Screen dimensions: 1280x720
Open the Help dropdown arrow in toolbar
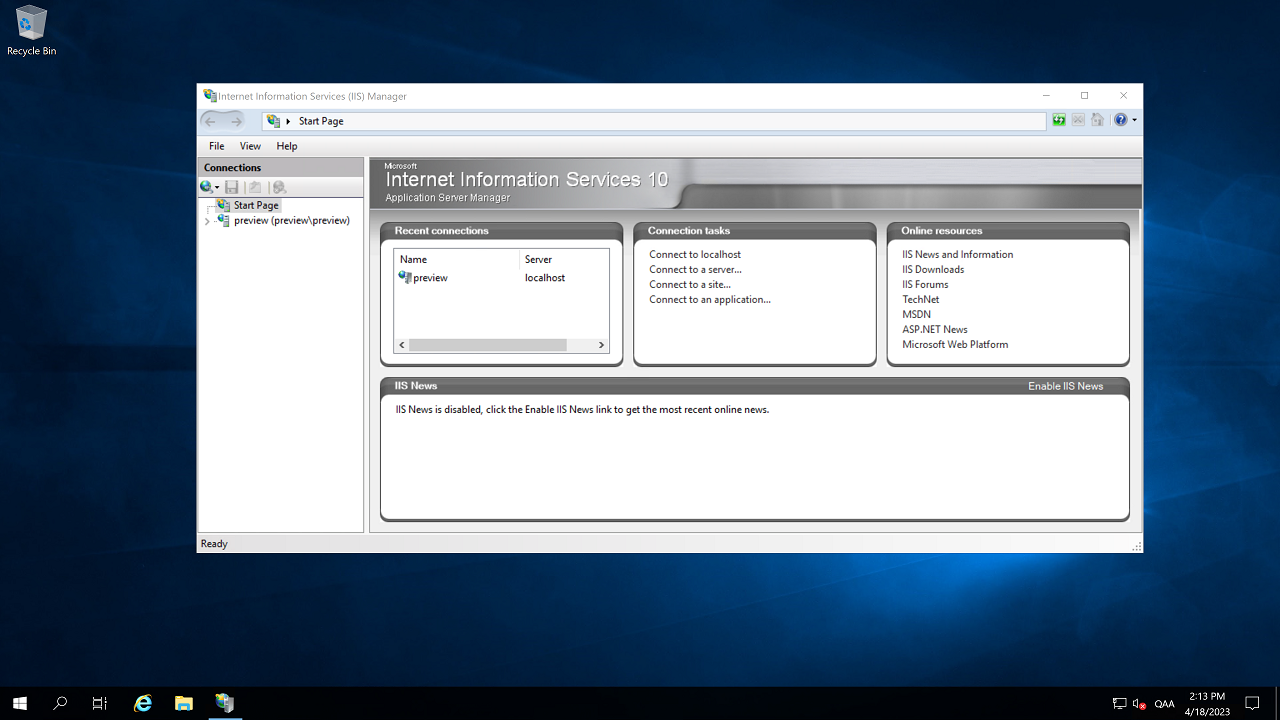pyautogui.click(x=1134, y=121)
